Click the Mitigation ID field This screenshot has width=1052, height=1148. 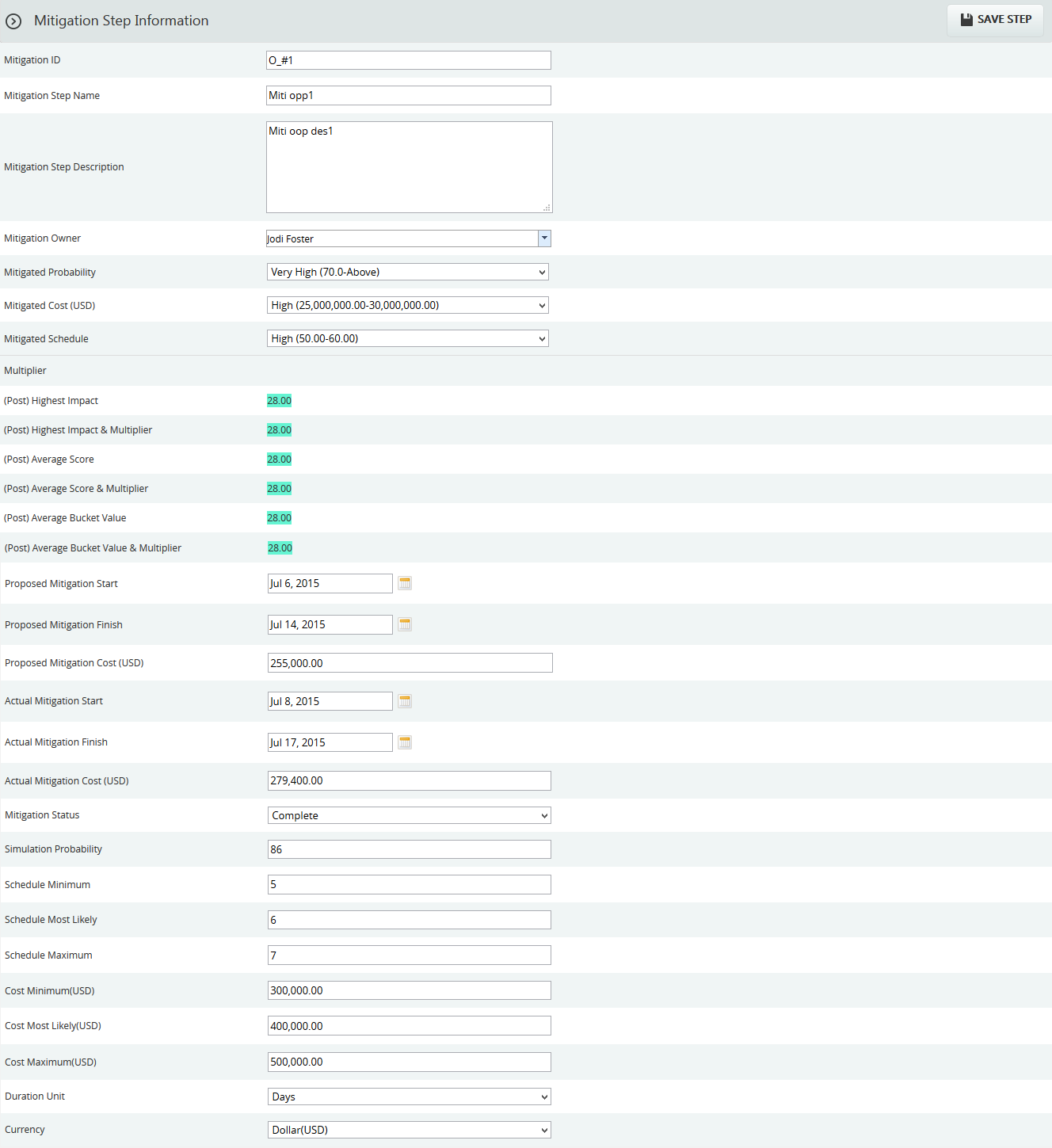click(x=408, y=60)
